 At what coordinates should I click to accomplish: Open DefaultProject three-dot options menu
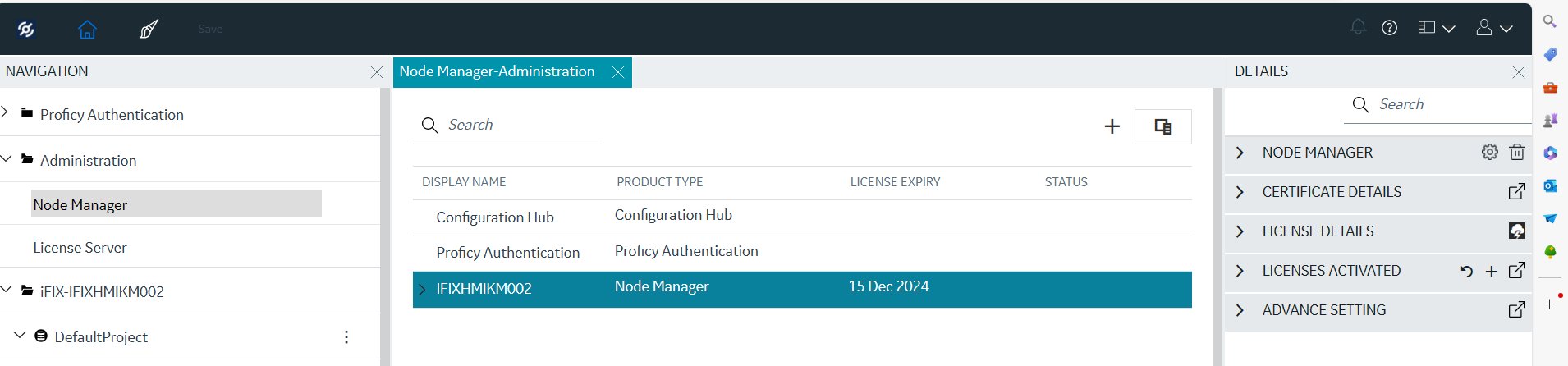346,336
